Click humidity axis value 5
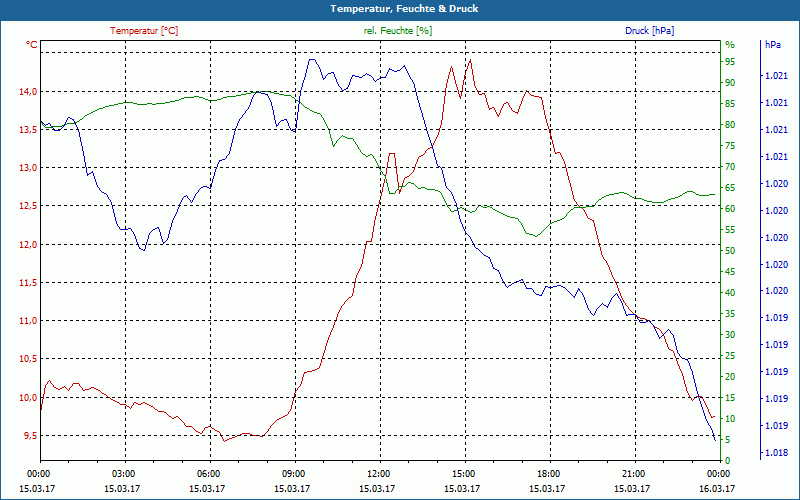 [728, 440]
